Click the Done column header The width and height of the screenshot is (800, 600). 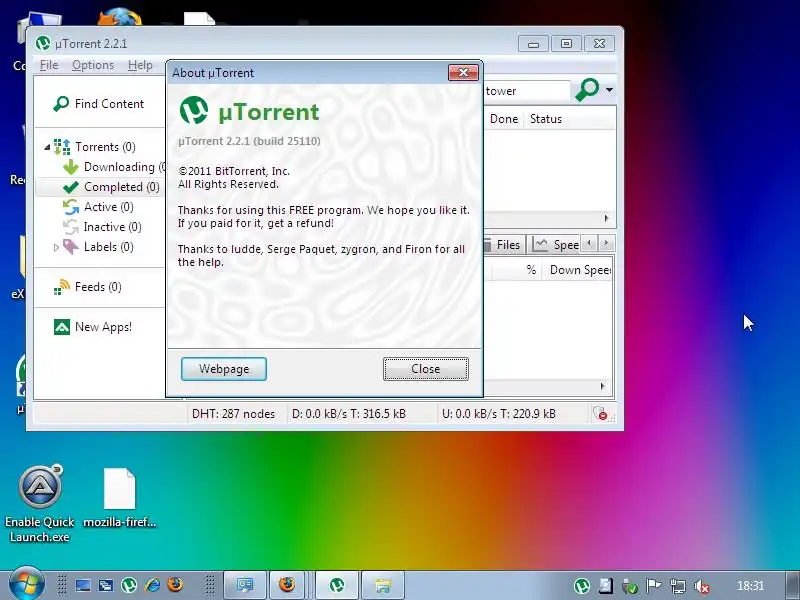point(504,119)
